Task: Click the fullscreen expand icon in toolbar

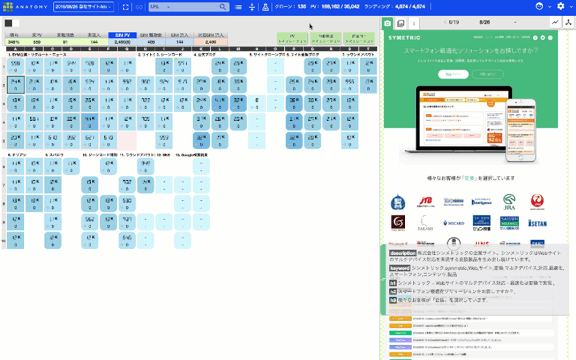Action: point(126,7)
